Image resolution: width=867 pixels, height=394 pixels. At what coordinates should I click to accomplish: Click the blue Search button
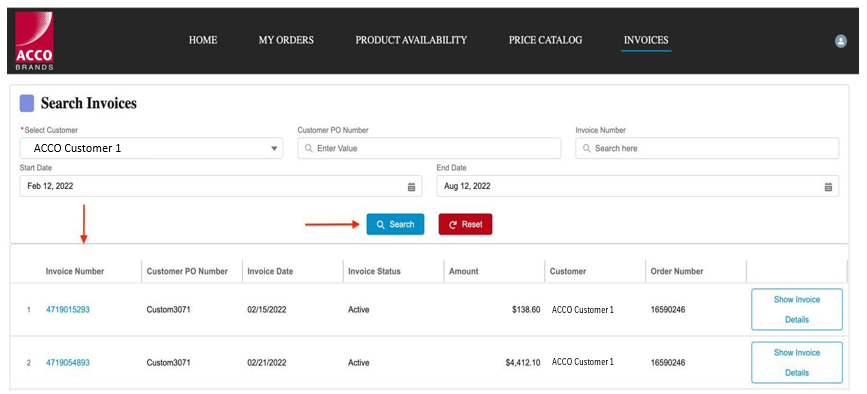coord(395,224)
